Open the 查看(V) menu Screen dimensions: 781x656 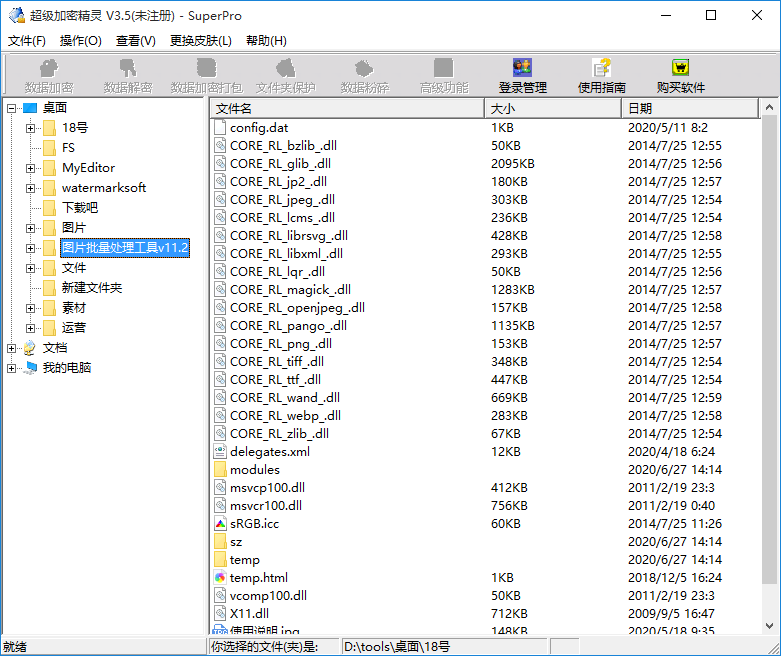pos(135,40)
